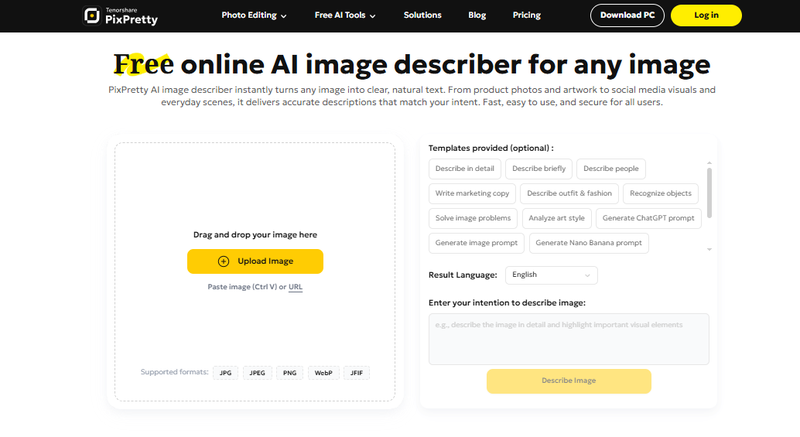Expand the Photo Editing menu
The width and height of the screenshot is (800, 437).
point(253,16)
